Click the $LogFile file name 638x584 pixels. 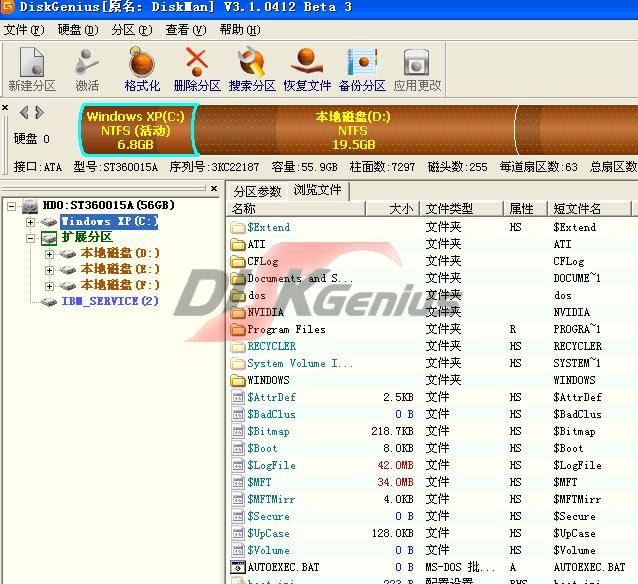click(x=271, y=466)
